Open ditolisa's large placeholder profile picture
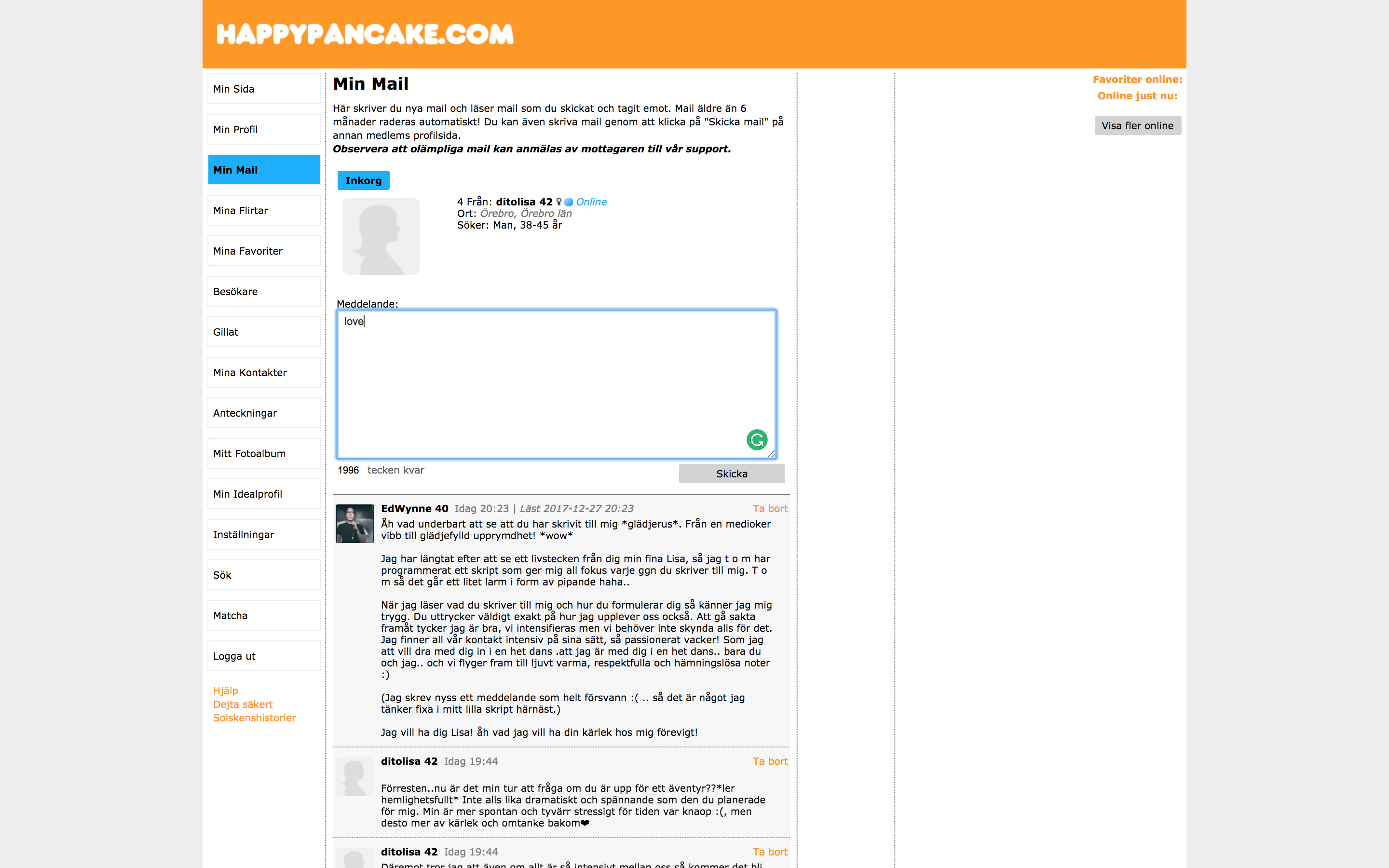The image size is (1389, 868). [381, 236]
